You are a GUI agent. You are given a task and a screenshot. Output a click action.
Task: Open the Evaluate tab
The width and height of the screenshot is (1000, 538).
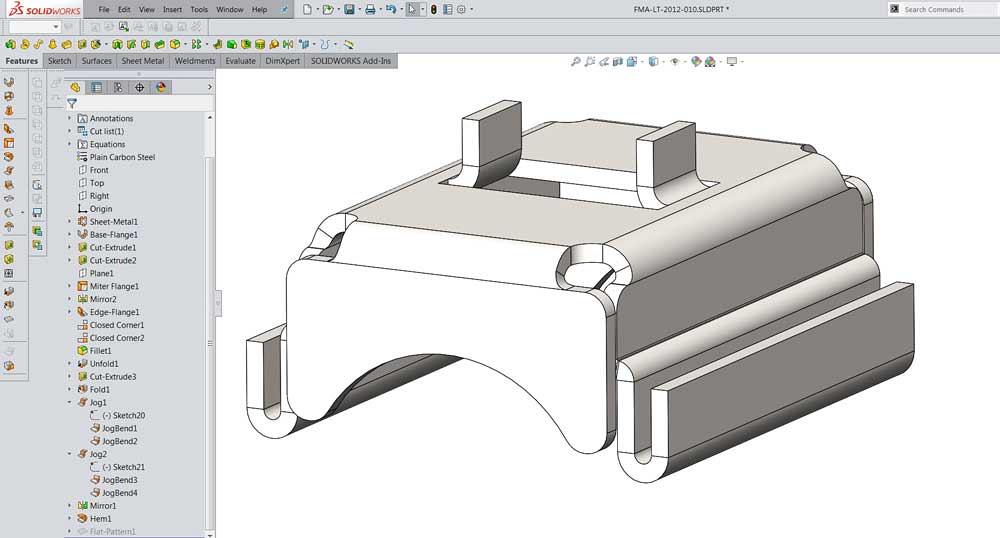240,61
